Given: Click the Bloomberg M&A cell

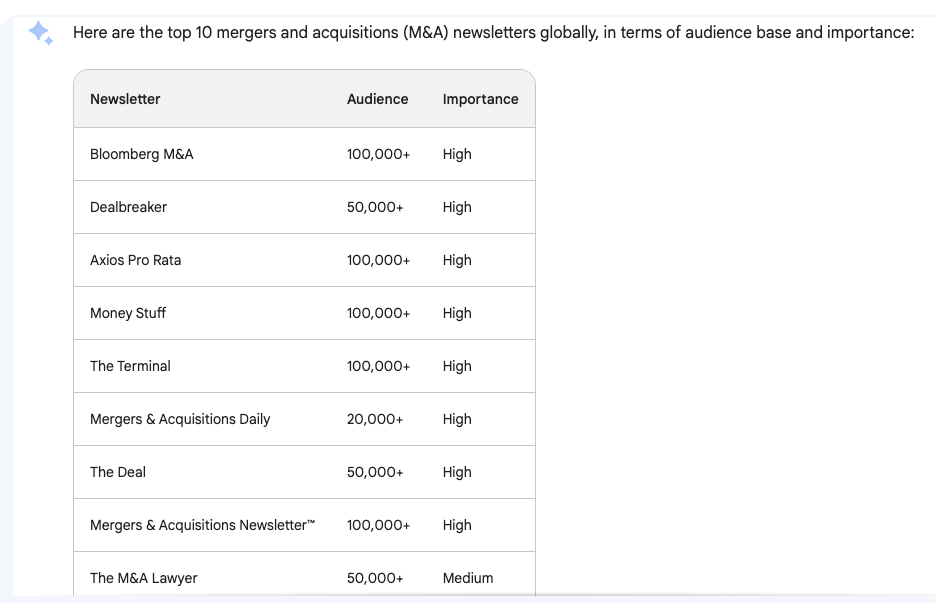Looking at the screenshot, I should (141, 154).
